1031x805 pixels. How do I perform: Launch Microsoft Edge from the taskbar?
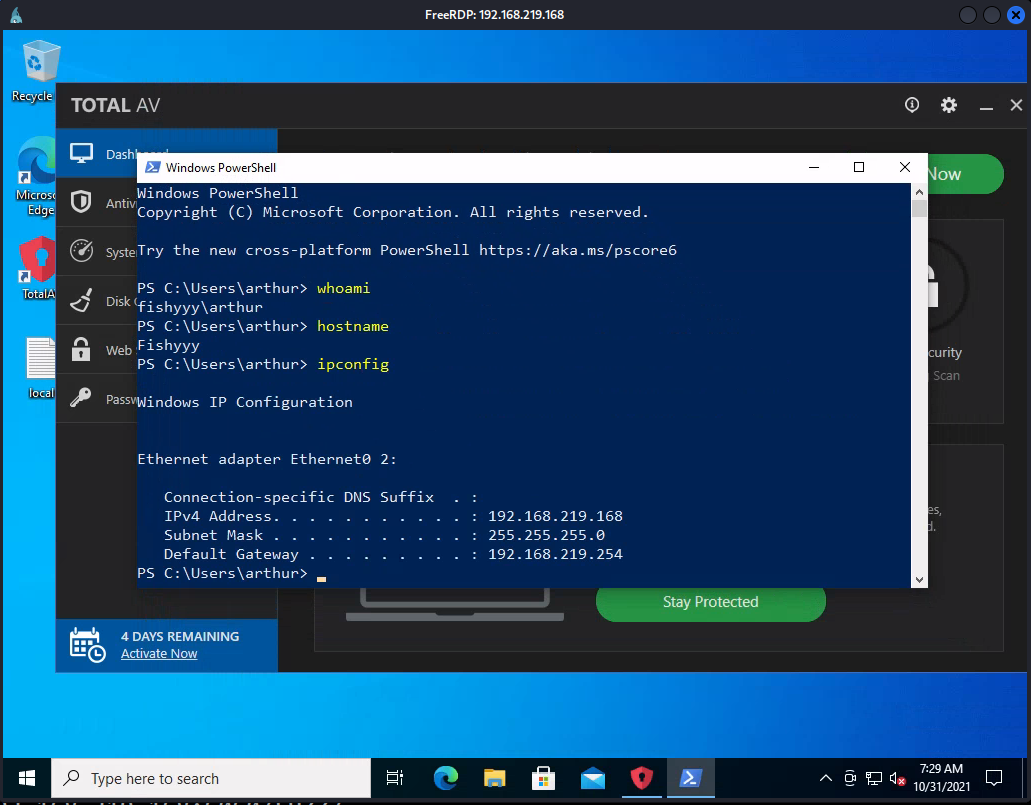pos(445,779)
